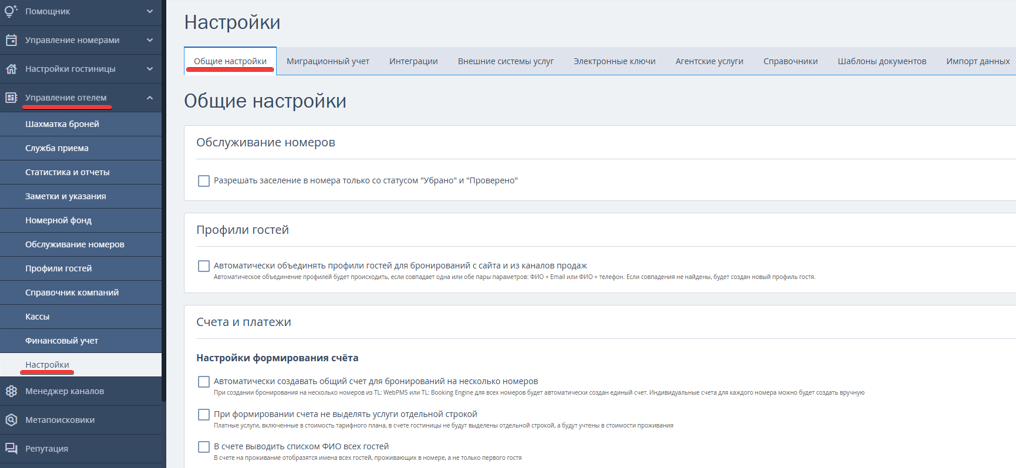
Task: Open Заметки и указания
Action: click(81, 196)
